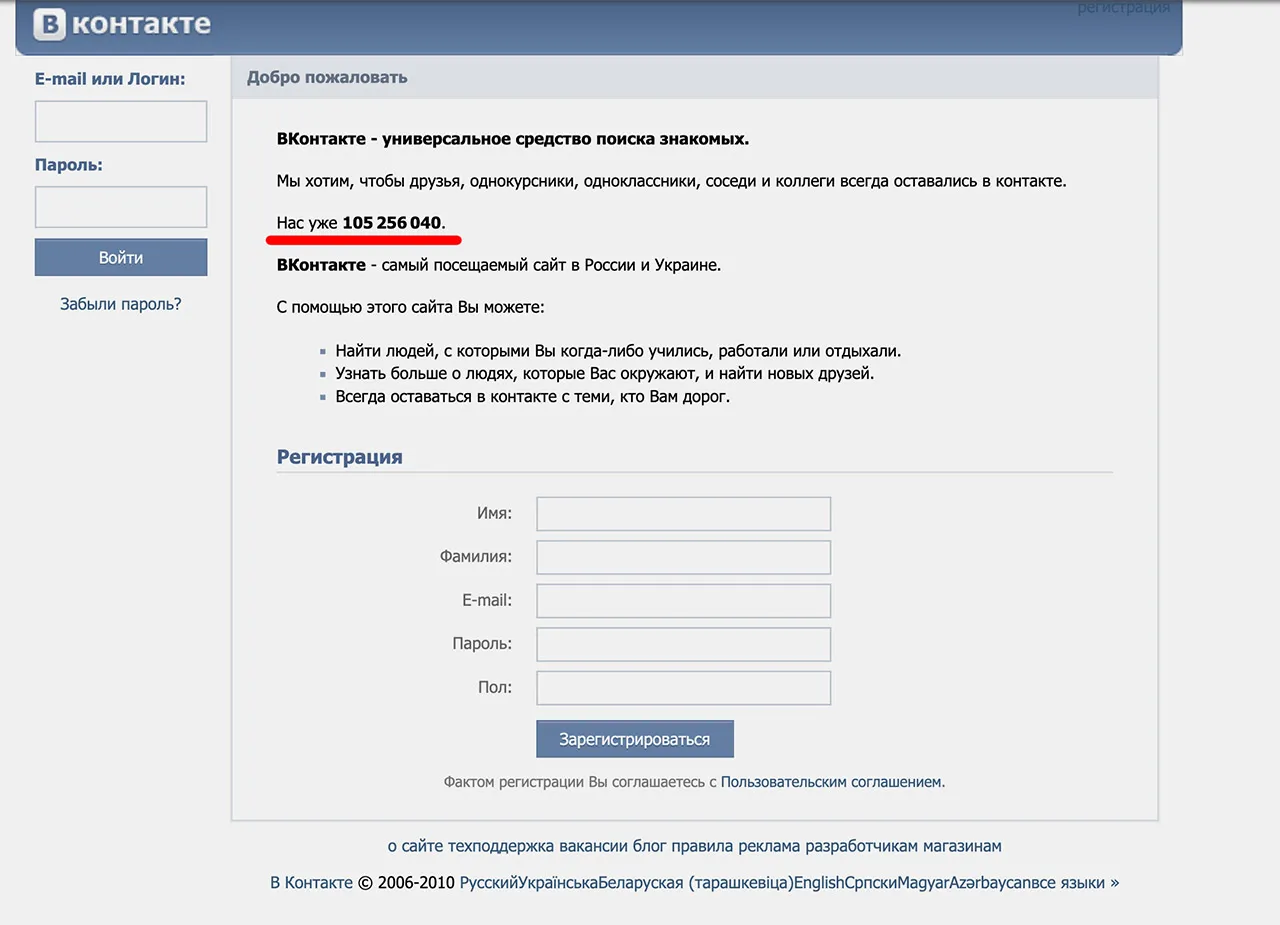Open the регистрация link in the header
1280x925 pixels.
tap(1123, 7)
